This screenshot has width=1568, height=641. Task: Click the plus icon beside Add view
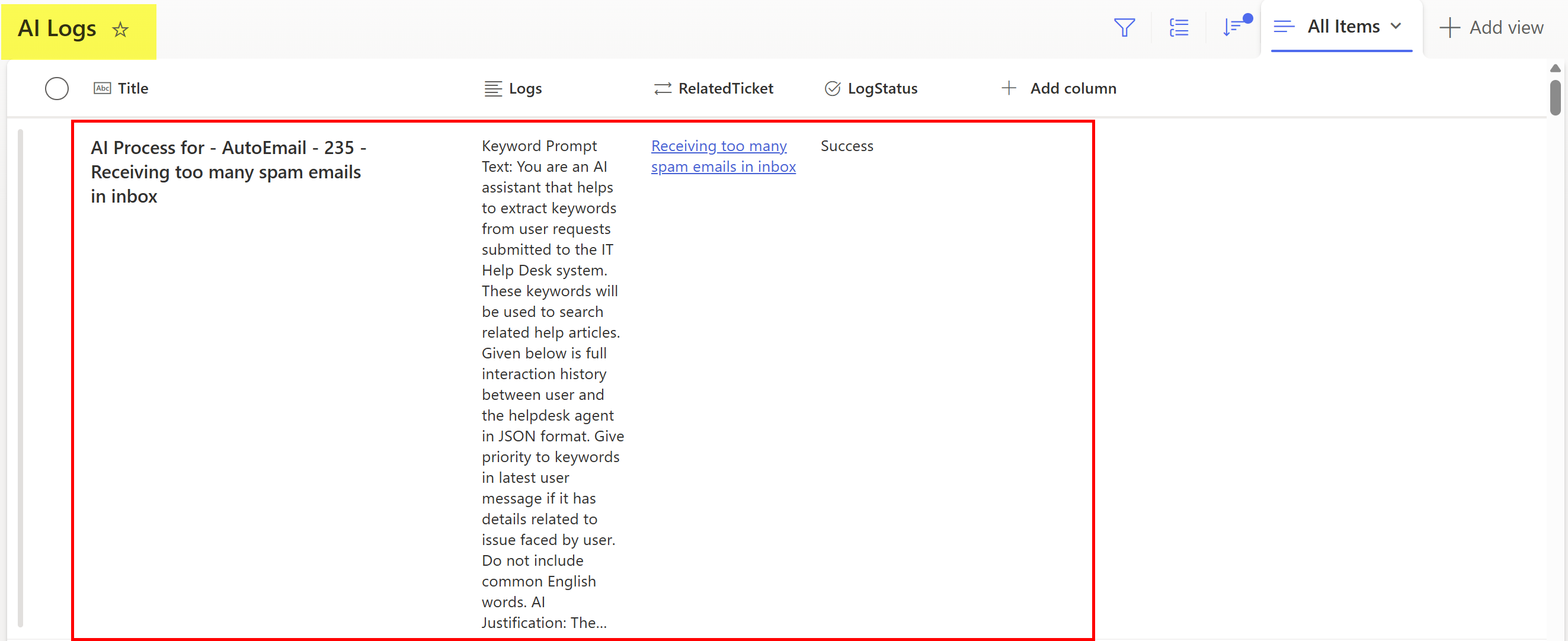pos(1449,27)
